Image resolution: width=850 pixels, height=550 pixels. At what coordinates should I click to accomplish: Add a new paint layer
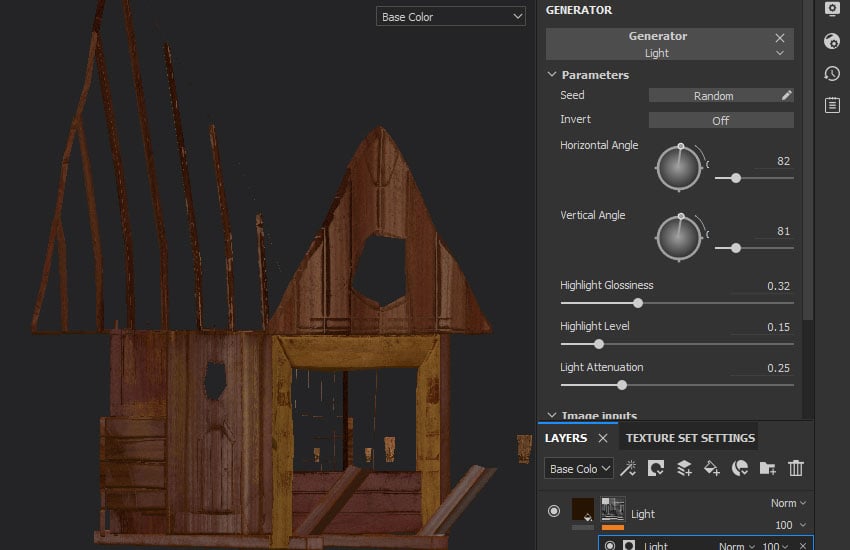tap(684, 468)
